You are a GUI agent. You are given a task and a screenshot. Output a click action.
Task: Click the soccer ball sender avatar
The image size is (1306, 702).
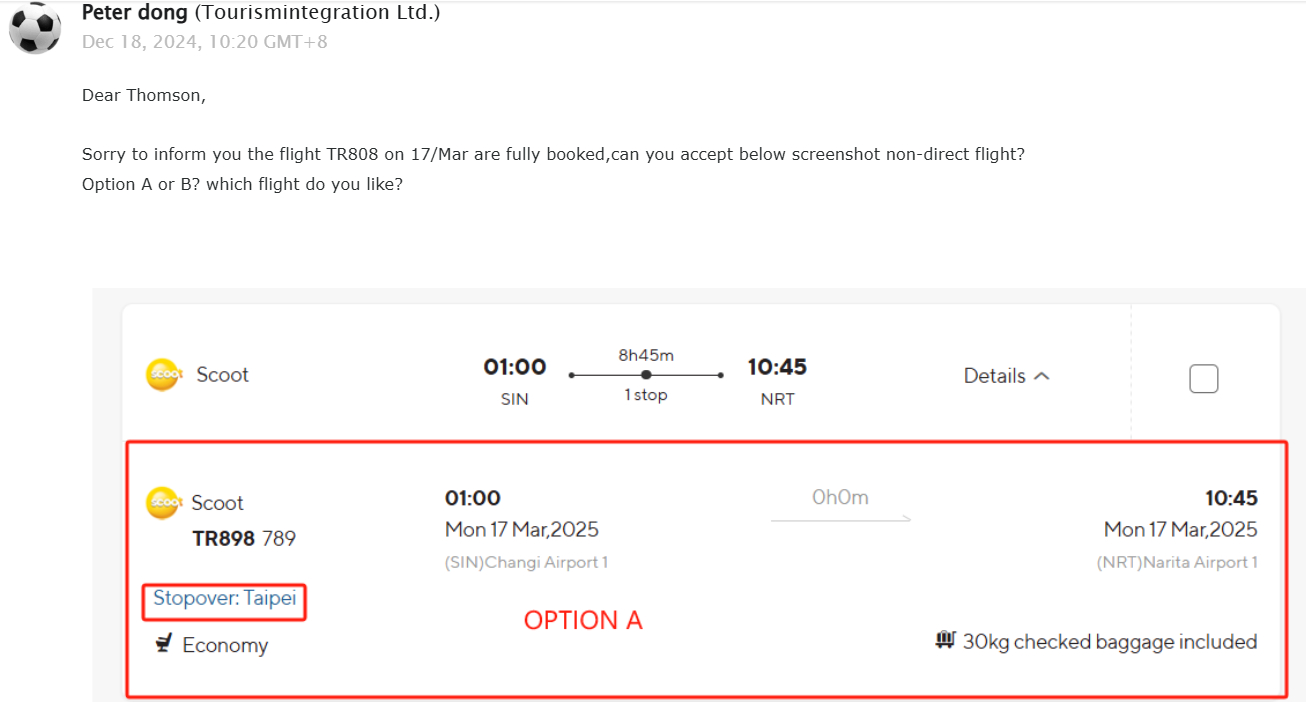pos(35,27)
